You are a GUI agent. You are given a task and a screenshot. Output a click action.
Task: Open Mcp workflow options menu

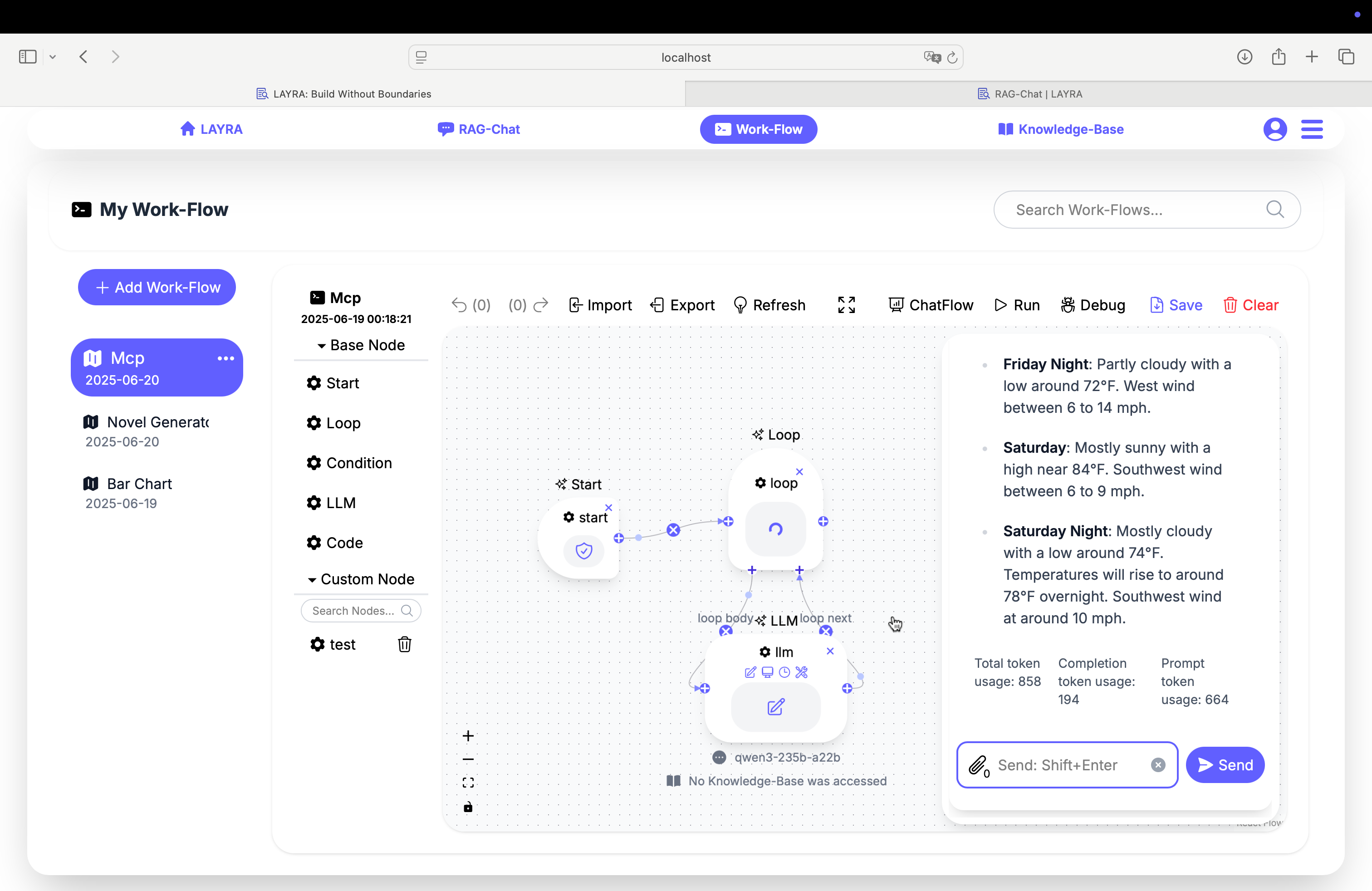(225, 358)
